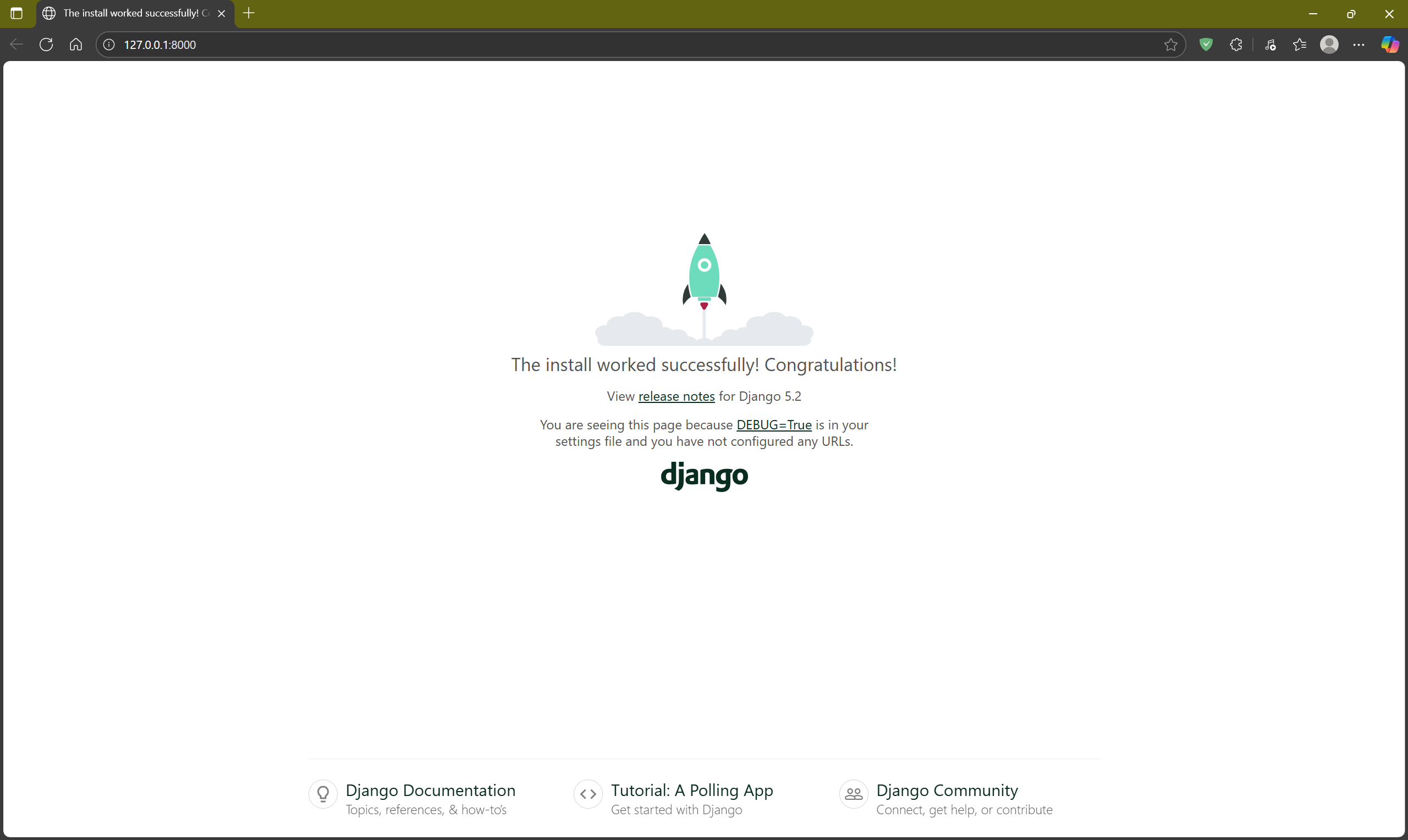Open the Favorites list icon

pyautogui.click(x=1299, y=45)
